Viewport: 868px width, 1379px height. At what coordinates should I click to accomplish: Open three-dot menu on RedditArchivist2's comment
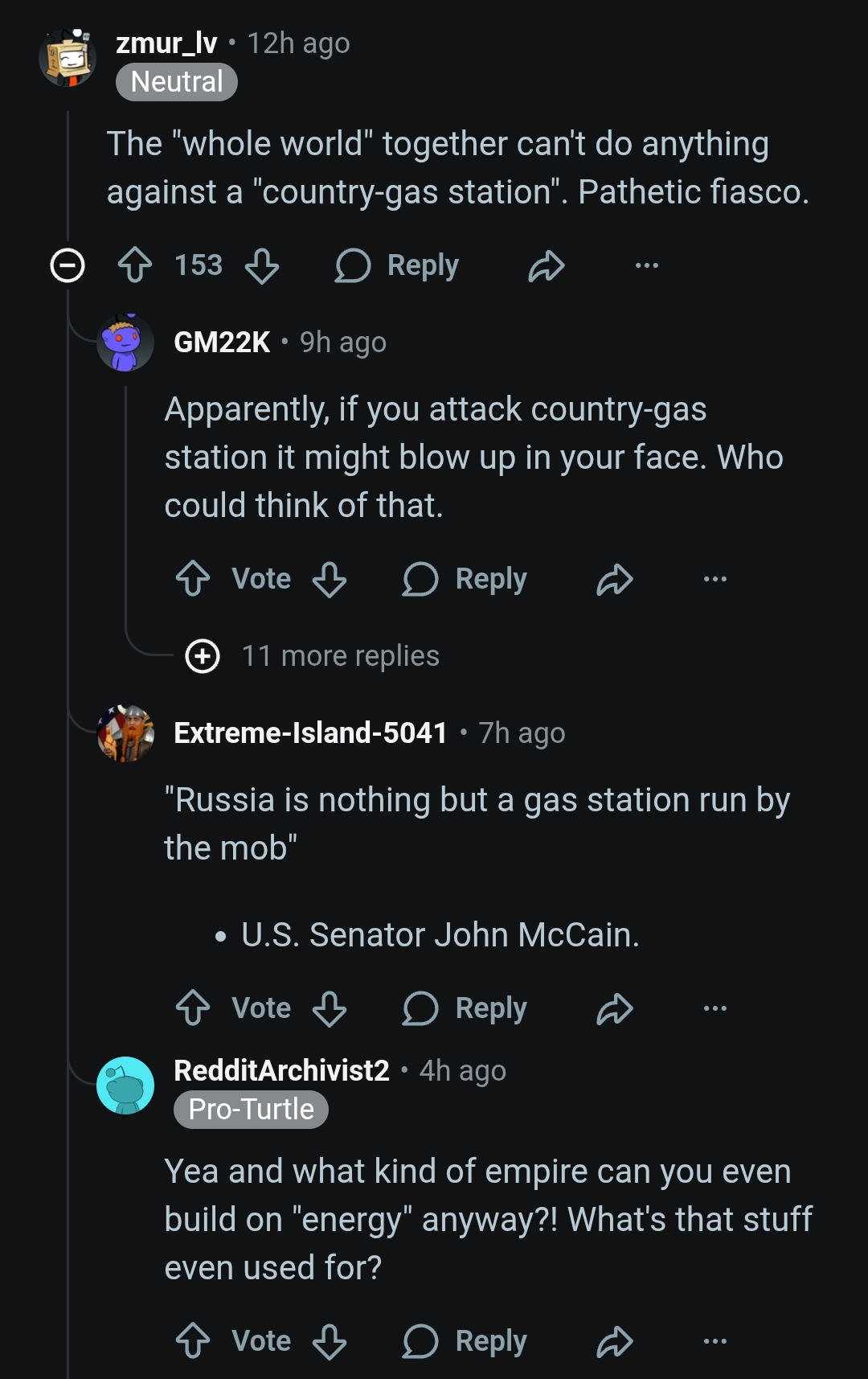click(x=714, y=1341)
